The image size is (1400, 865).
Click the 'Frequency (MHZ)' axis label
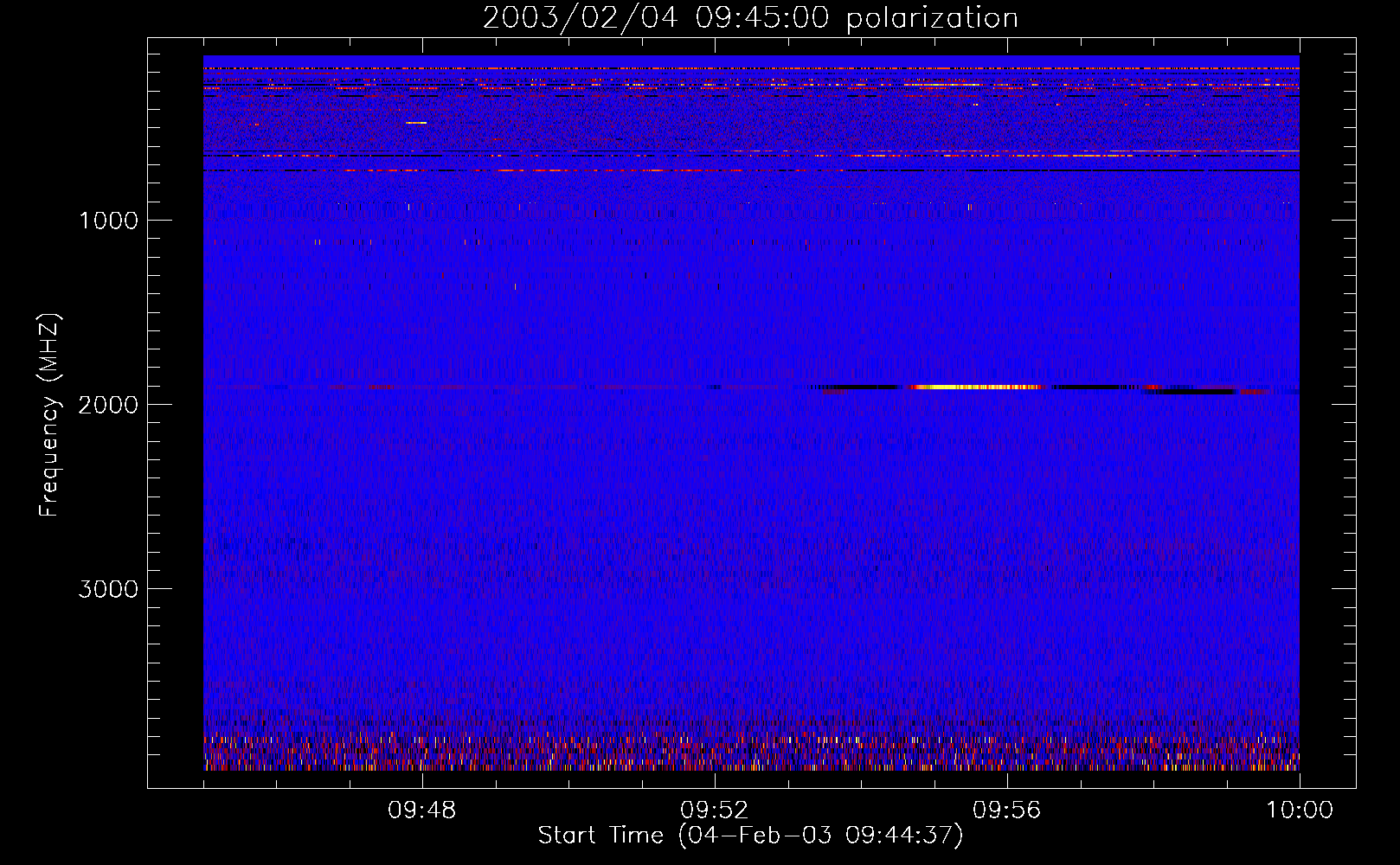click(x=48, y=415)
